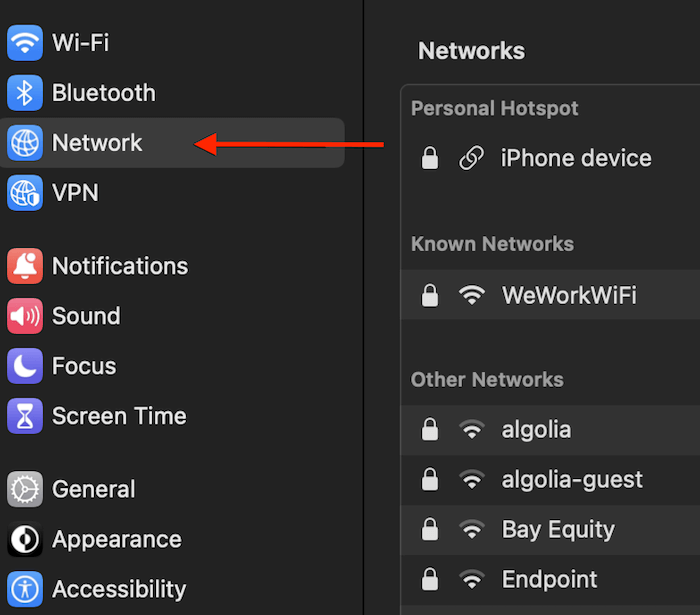Connect to the Endpoint network
Viewport: 700px width, 615px height.
click(x=549, y=580)
